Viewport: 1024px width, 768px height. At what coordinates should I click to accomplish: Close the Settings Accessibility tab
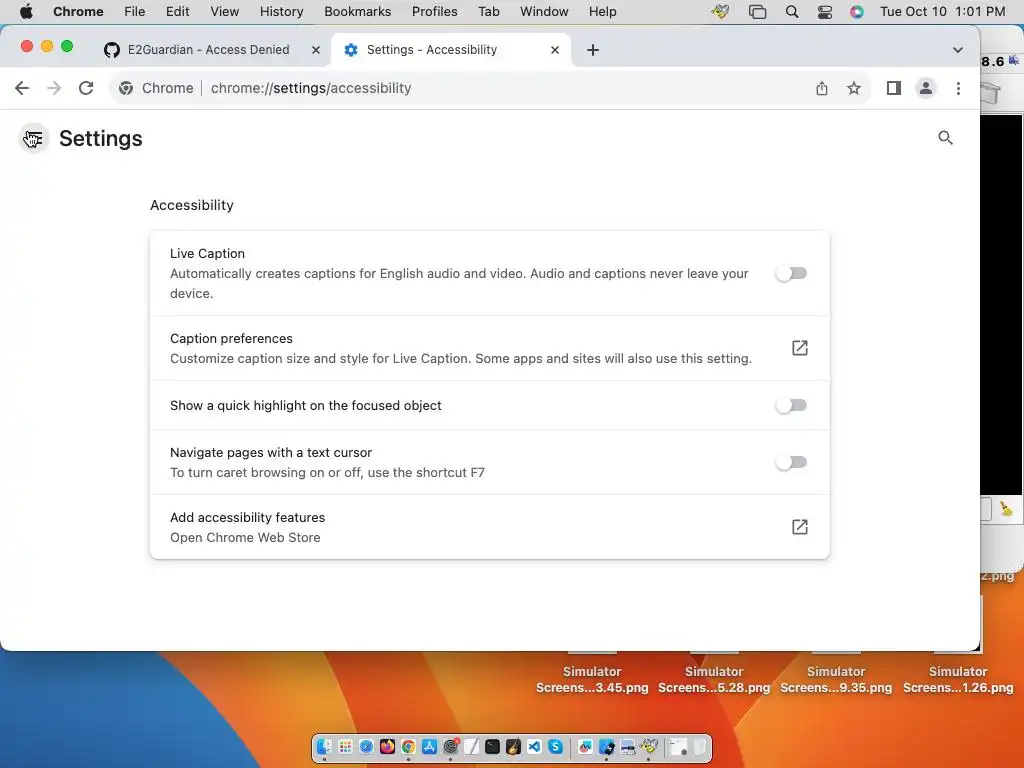coord(554,50)
